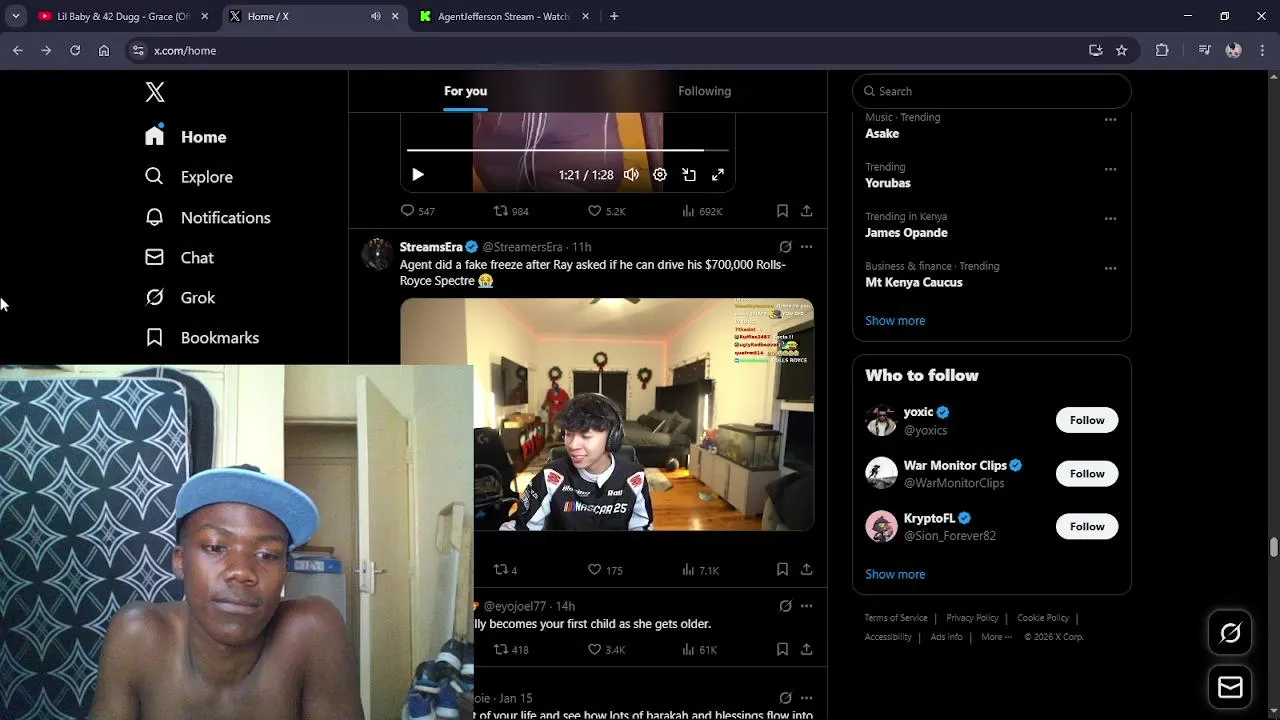Image resolution: width=1280 pixels, height=720 pixels.
Task: Click the X Search field
Action: [x=992, y=91]
